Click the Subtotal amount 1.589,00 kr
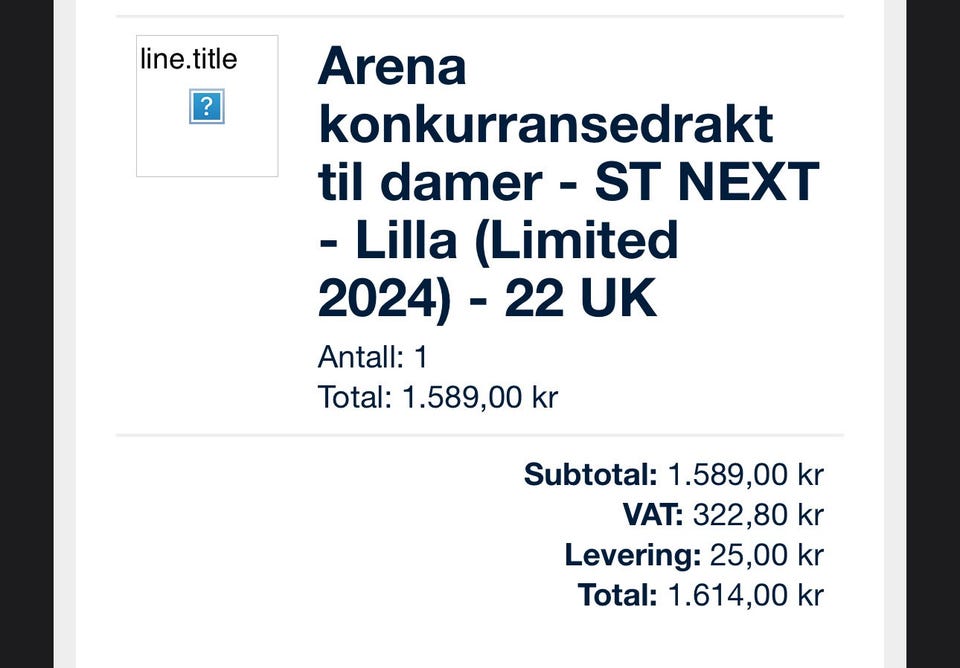Viewport: 960px width, 668px height. pyautogui.click(x=745, y=475)
